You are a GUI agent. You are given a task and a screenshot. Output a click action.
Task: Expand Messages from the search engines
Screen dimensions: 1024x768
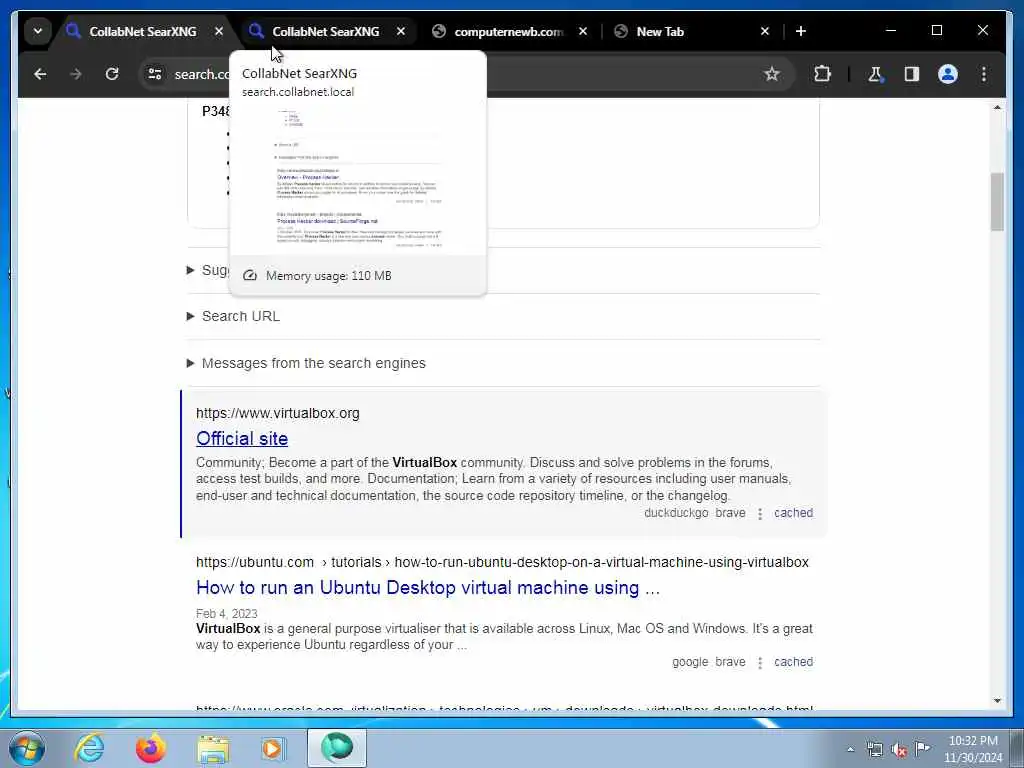306,363
